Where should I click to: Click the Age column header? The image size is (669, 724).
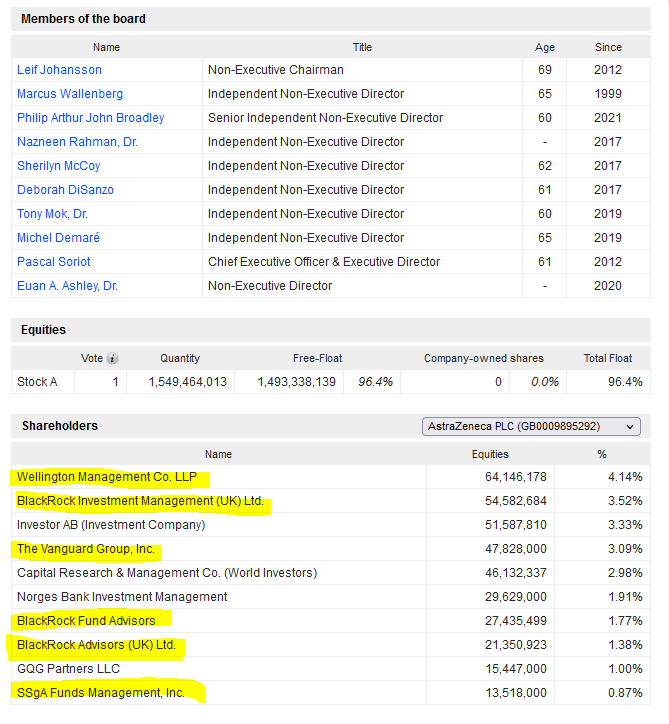point(545,47)
